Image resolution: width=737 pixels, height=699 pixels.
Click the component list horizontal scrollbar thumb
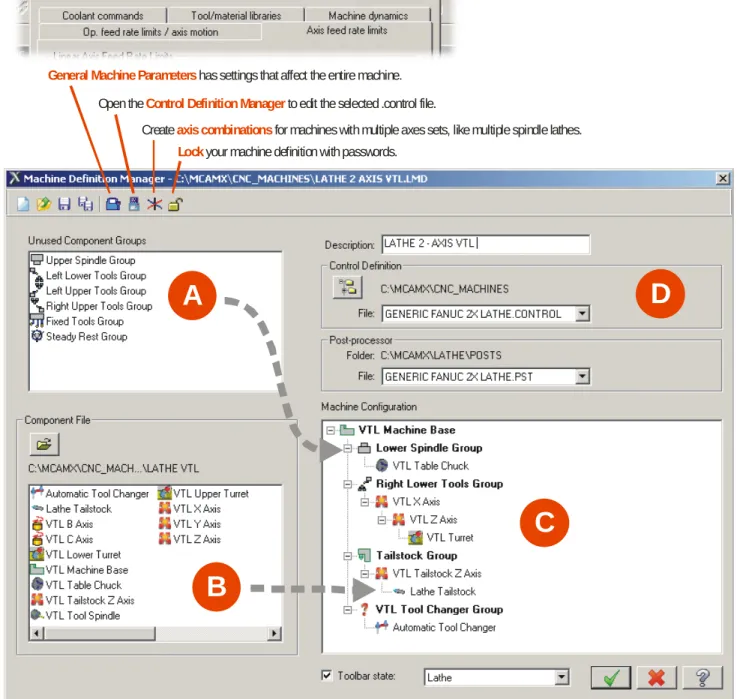point(99,633)
